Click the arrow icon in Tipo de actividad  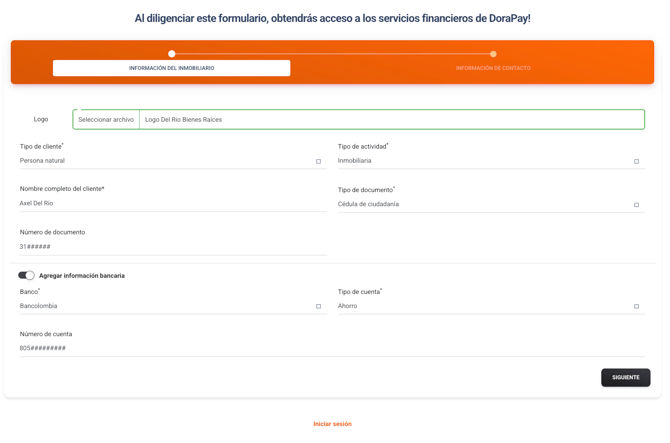[x=636, y=161]
